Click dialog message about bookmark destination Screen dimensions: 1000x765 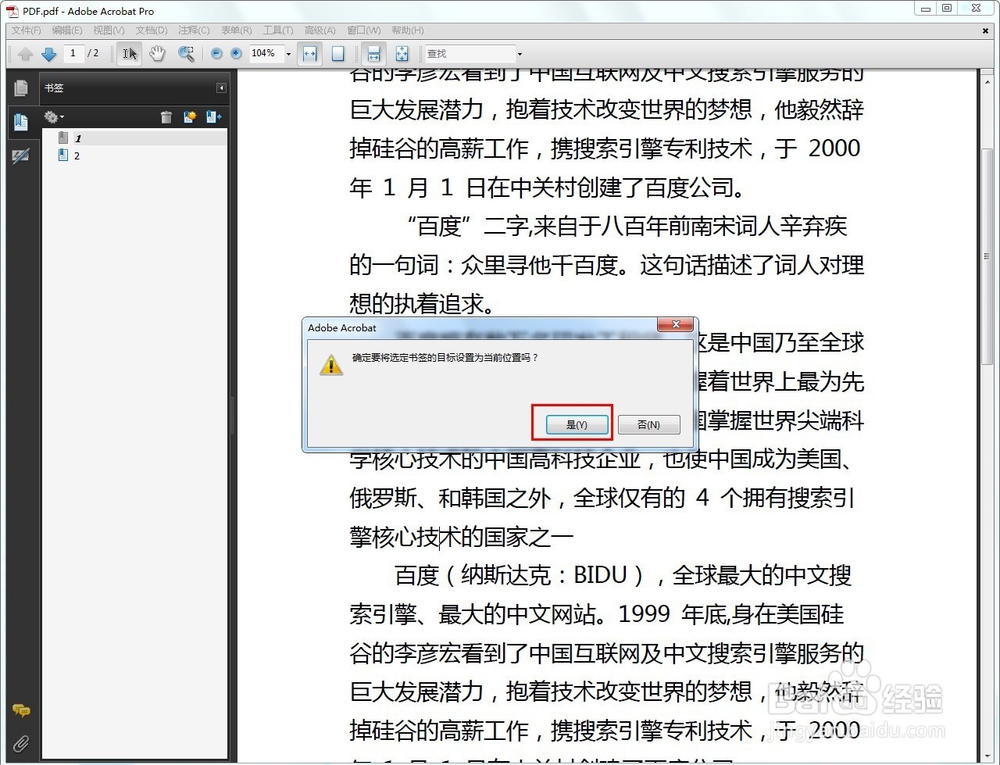(x=445, y=358)
